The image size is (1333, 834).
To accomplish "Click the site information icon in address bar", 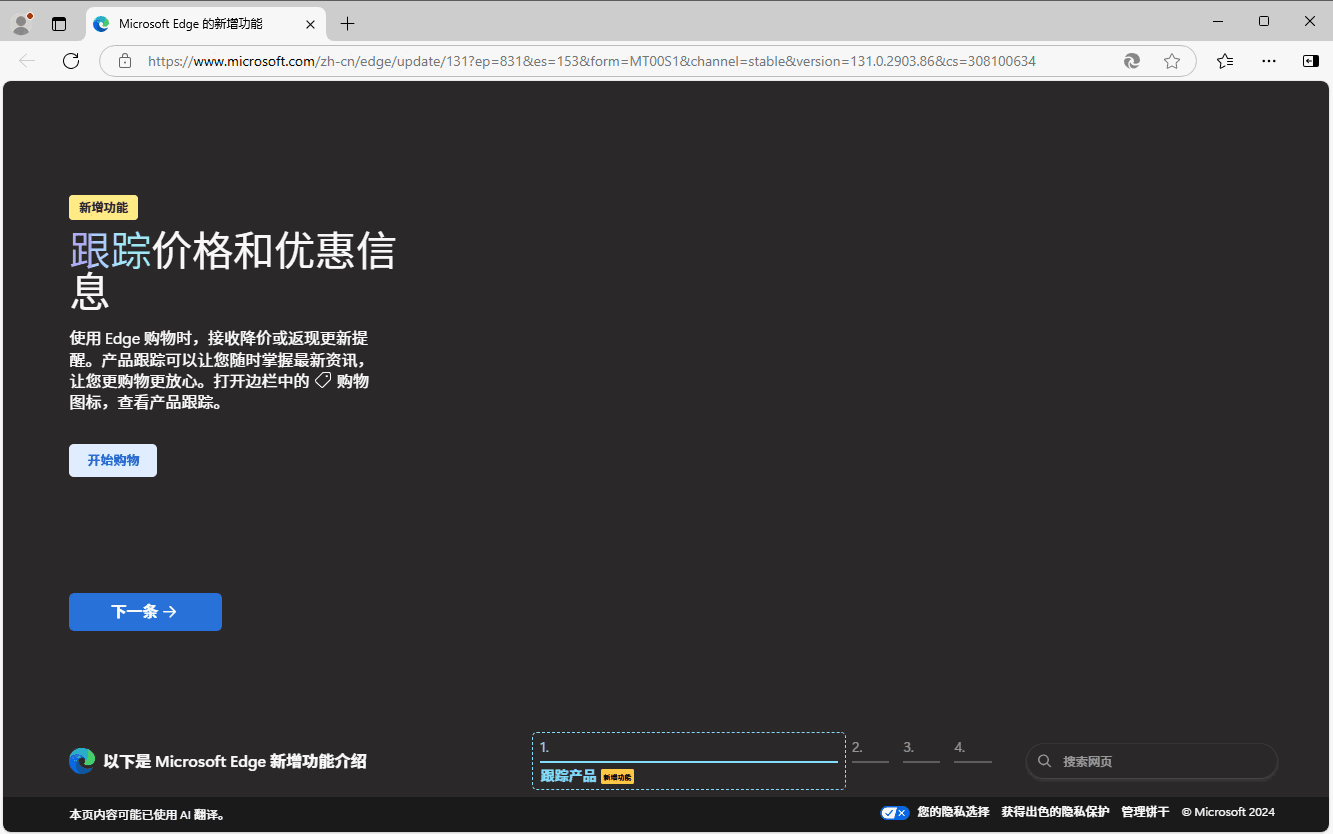I will point(124,61).
